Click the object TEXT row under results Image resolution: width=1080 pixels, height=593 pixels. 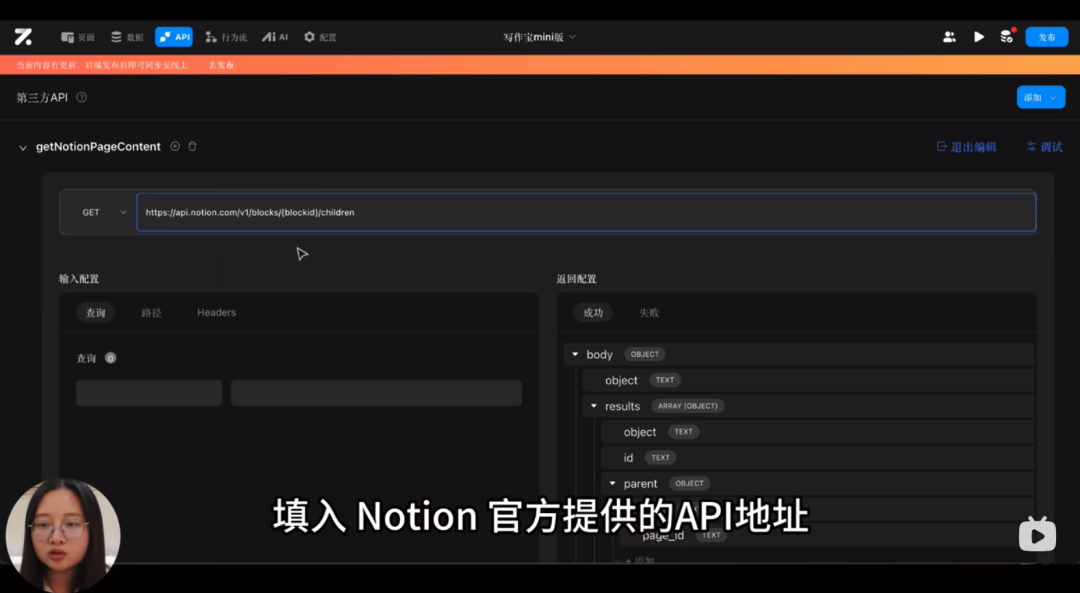click(x=817, y=432)
